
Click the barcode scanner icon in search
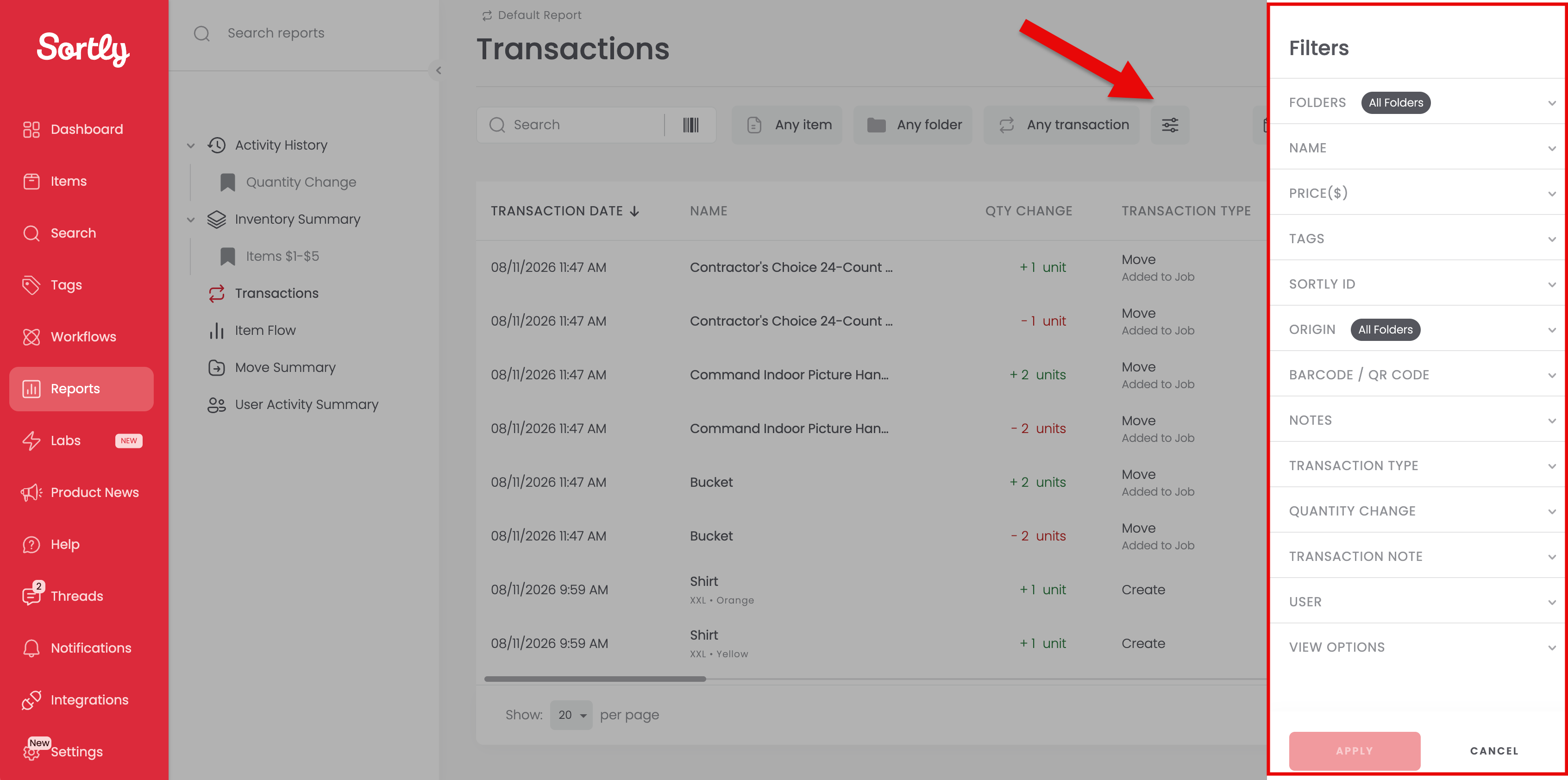tap(690, 125)
